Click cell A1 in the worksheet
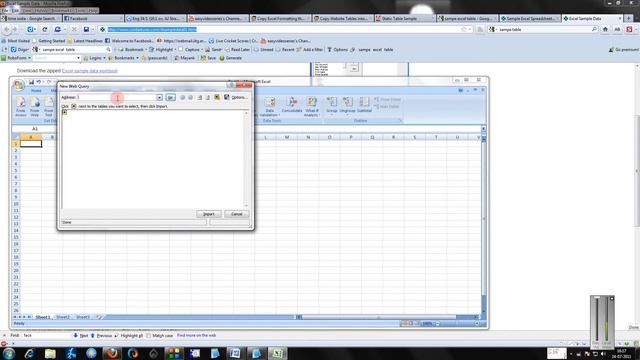 [x=31, y=144]
